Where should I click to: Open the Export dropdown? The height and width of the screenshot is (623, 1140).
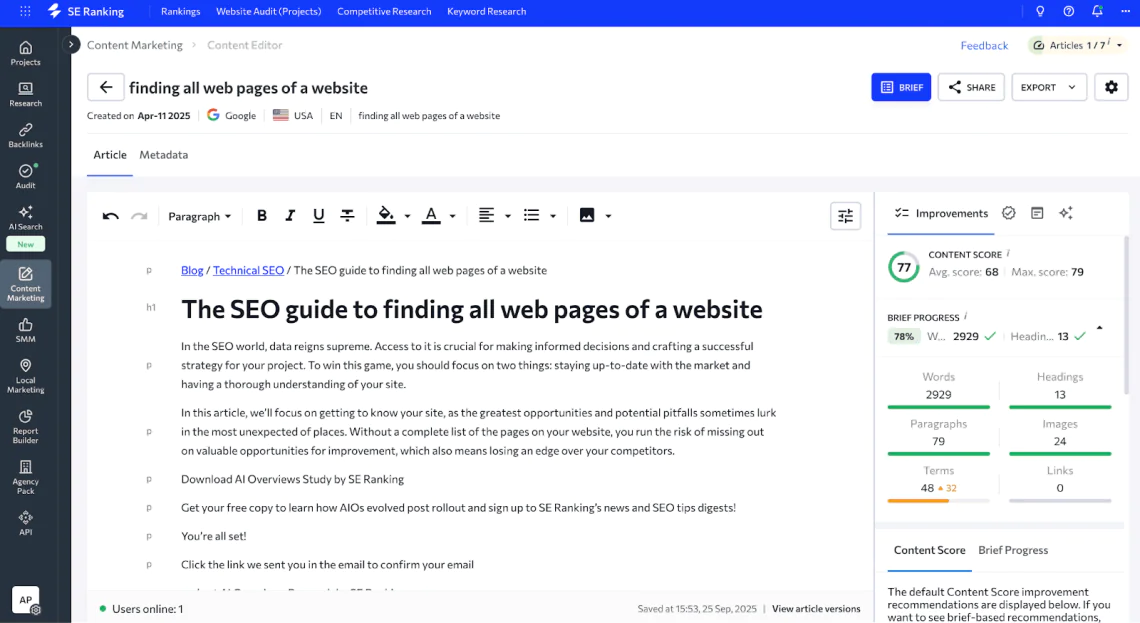click(x=1048, y=87)
